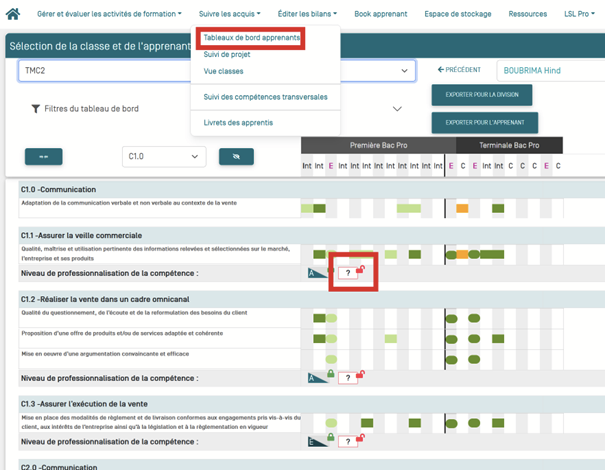Click red unlock icon in C1.1 row
The image size is (605, 470).
[x=361, y=268]
